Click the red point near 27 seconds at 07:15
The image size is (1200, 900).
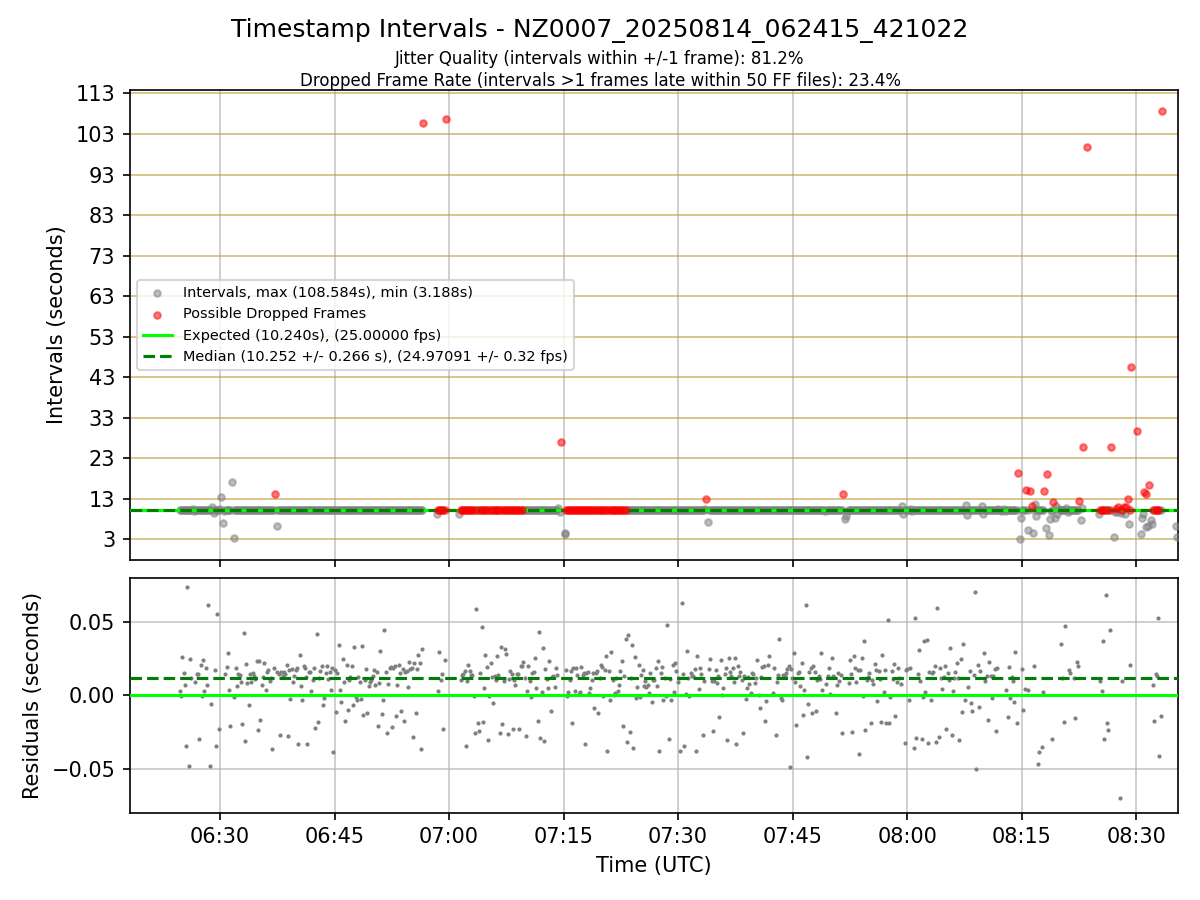tap(561, 442)
